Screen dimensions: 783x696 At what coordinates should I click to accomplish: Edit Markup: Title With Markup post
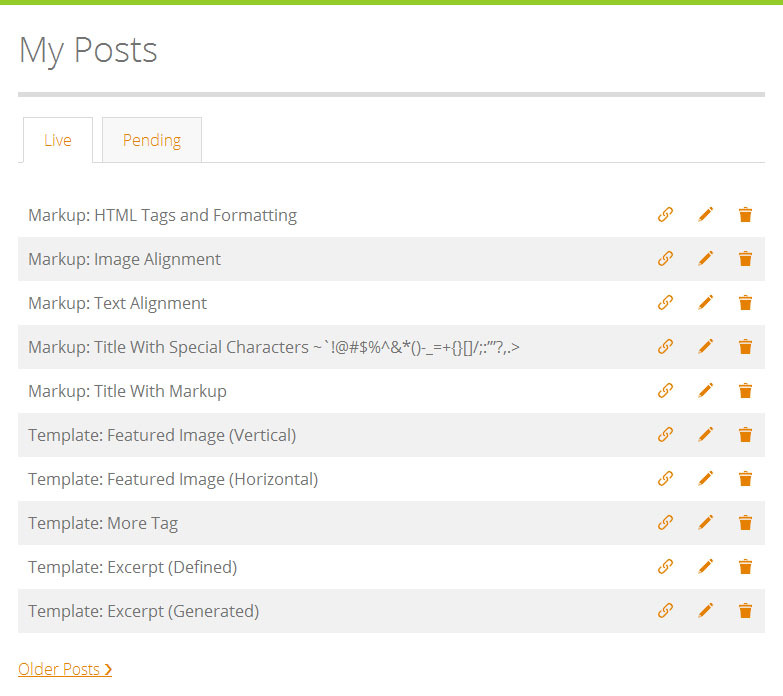(706, 390)
